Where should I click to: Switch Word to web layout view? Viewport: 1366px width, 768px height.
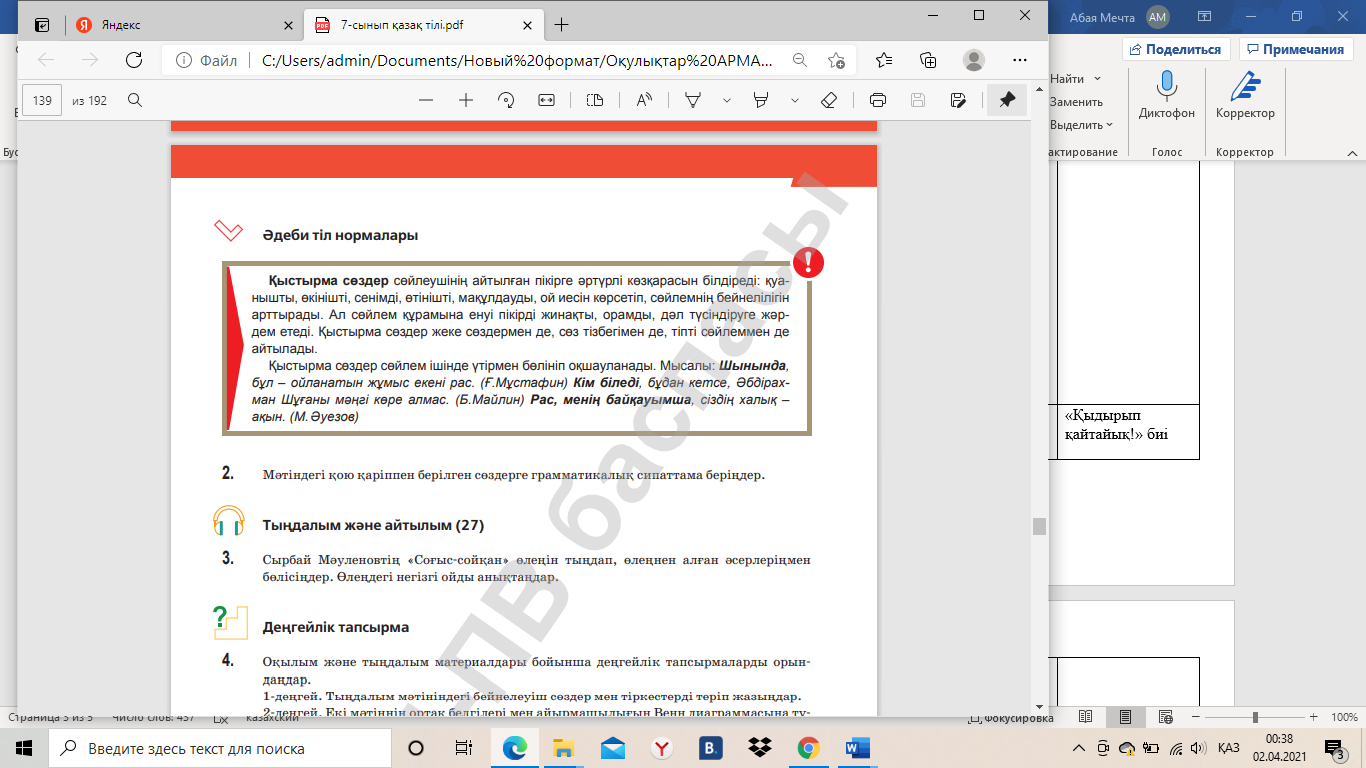click(1165, 718)
